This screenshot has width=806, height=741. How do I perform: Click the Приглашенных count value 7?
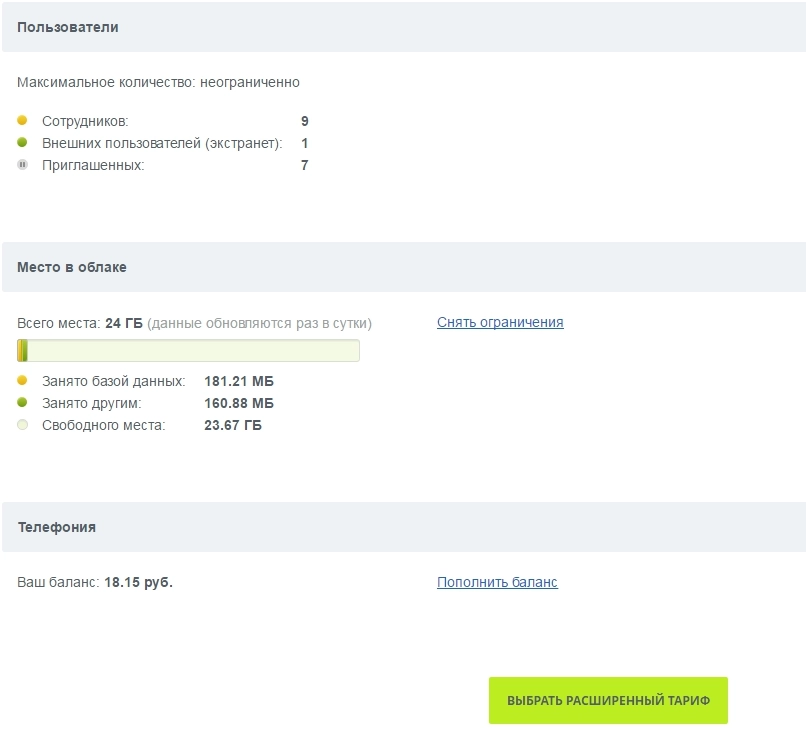(x=304, y=165)
